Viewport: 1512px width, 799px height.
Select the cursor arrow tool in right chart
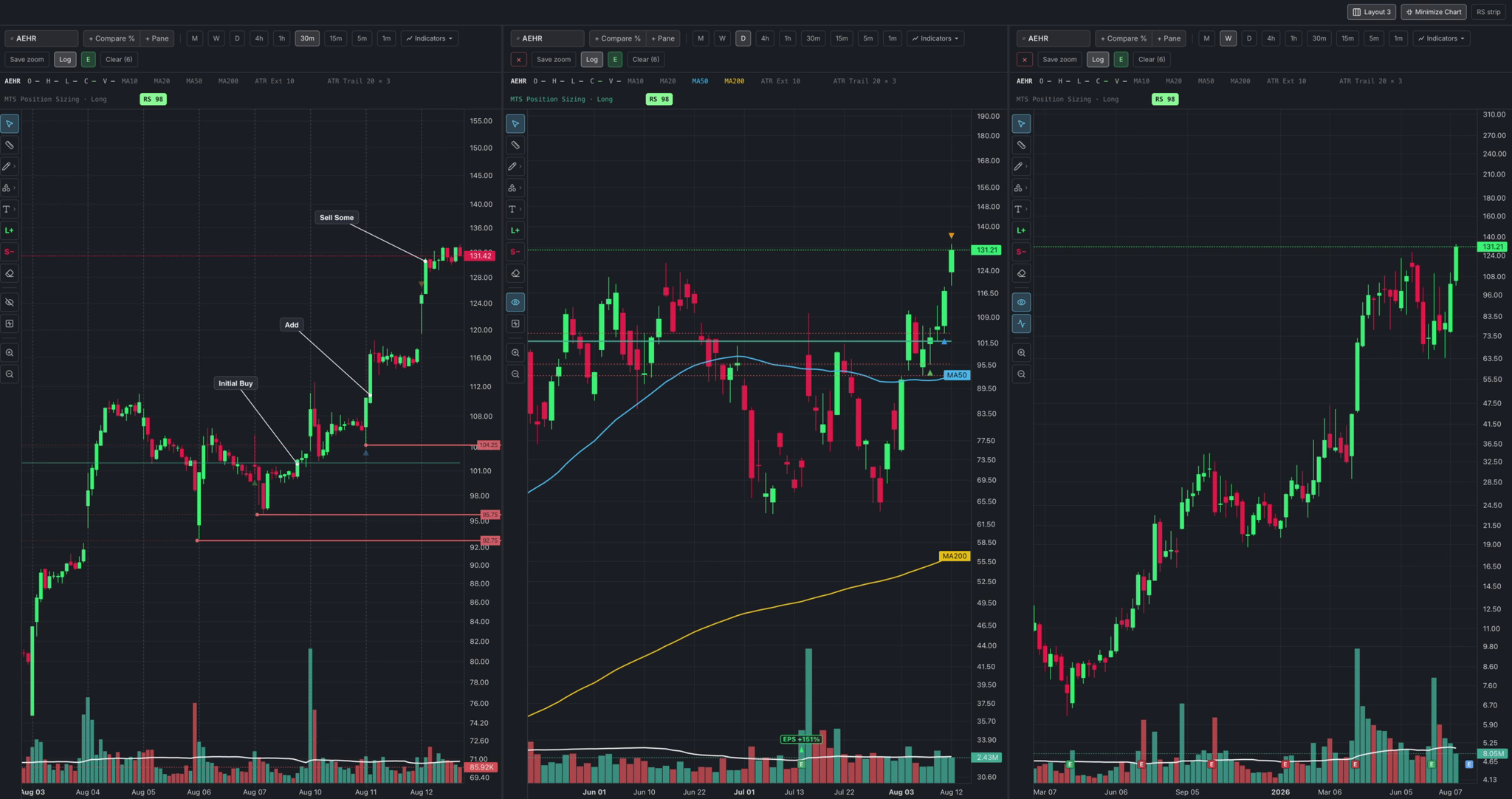tap(1021, 124)
